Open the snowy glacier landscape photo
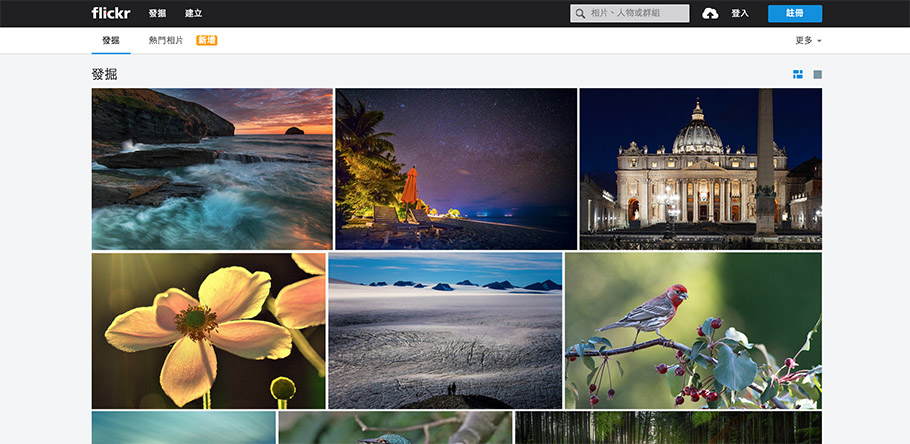Viewport: 910px width, 444px height. click(x=445, y=330)
